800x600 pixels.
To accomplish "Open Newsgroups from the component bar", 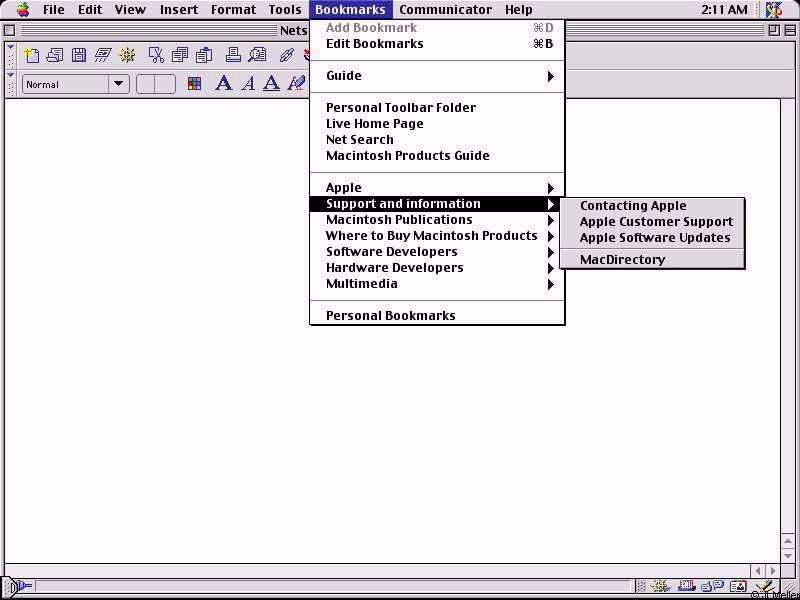I will pyautogui.click(x=713, y=587).
